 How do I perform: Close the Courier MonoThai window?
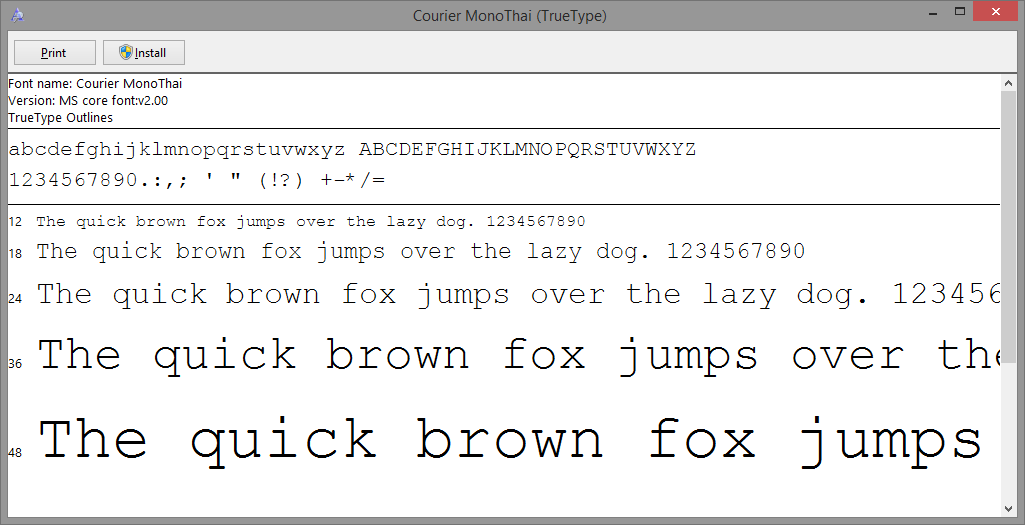coord(996,12)
